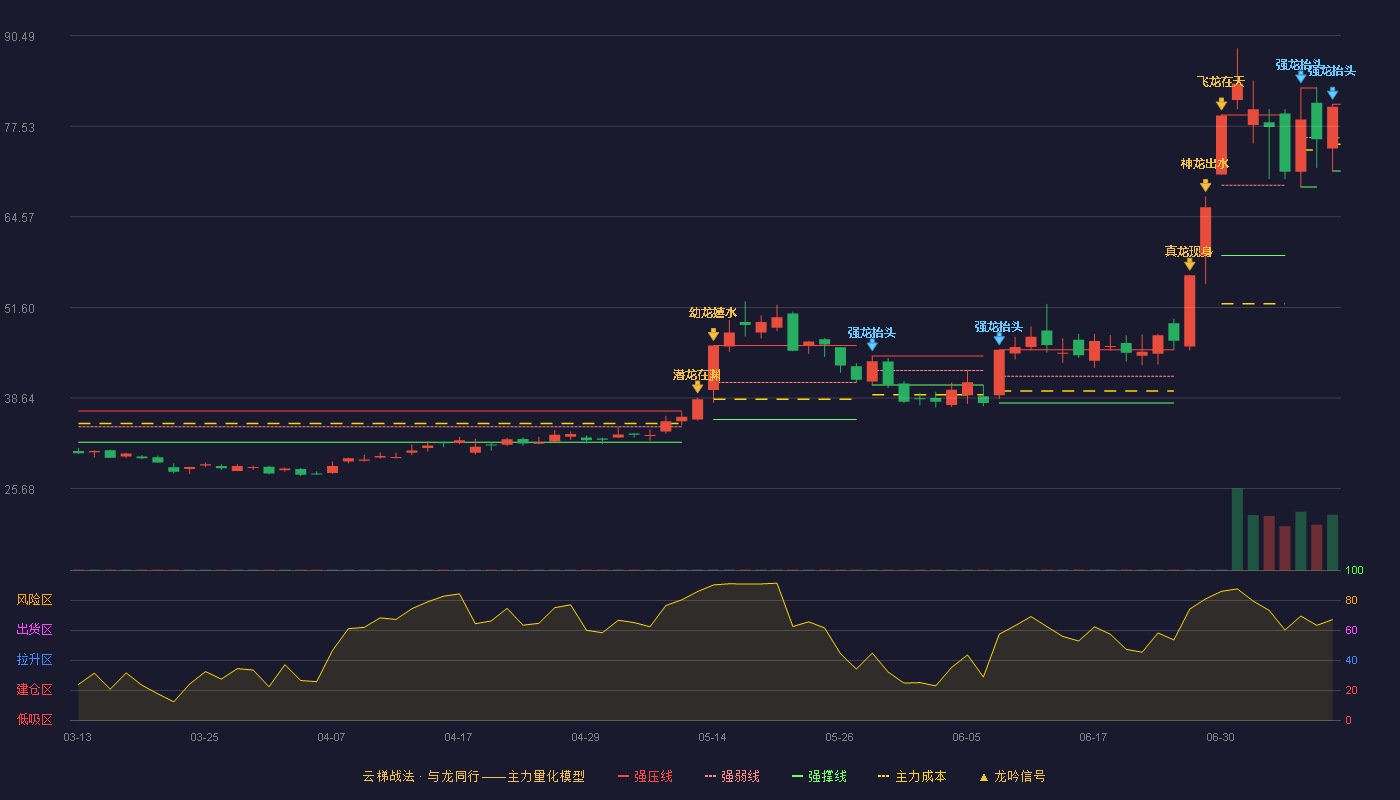Click the tall candlestick below 飞龙在天 marker
This screenshot has width=1400, height=800.
coord(1221,145)
